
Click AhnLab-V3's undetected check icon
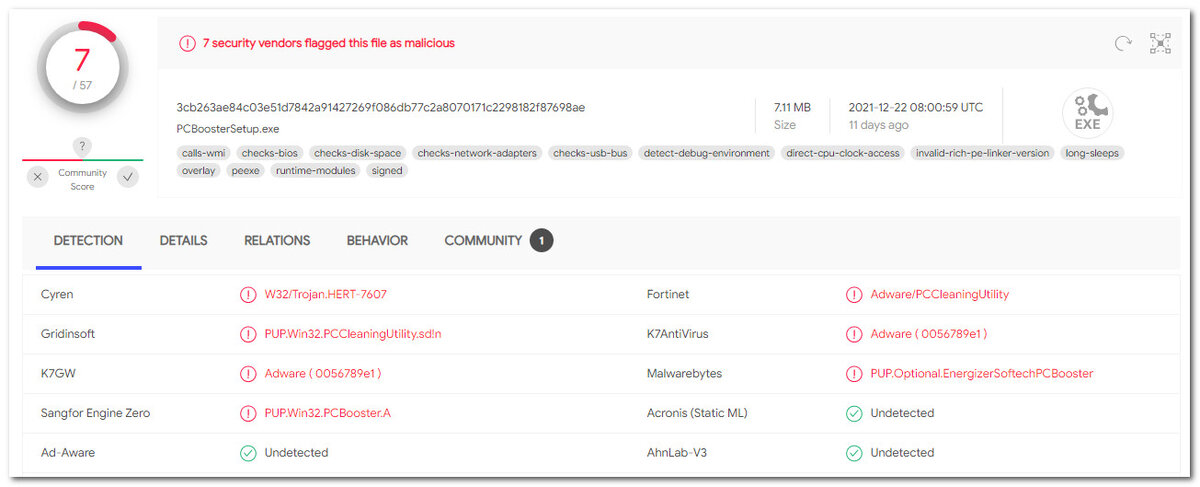pyautogui.click(x=854, y=453)
